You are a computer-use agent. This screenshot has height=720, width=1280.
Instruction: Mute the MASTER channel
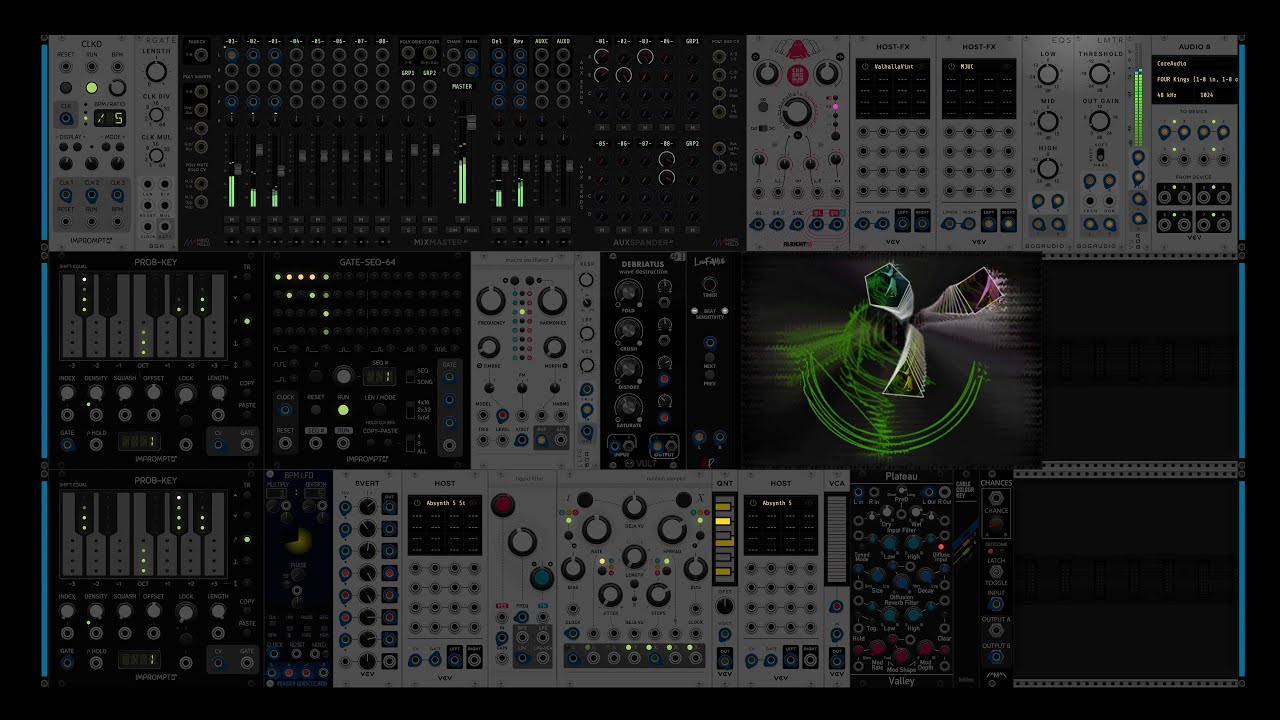462,219
